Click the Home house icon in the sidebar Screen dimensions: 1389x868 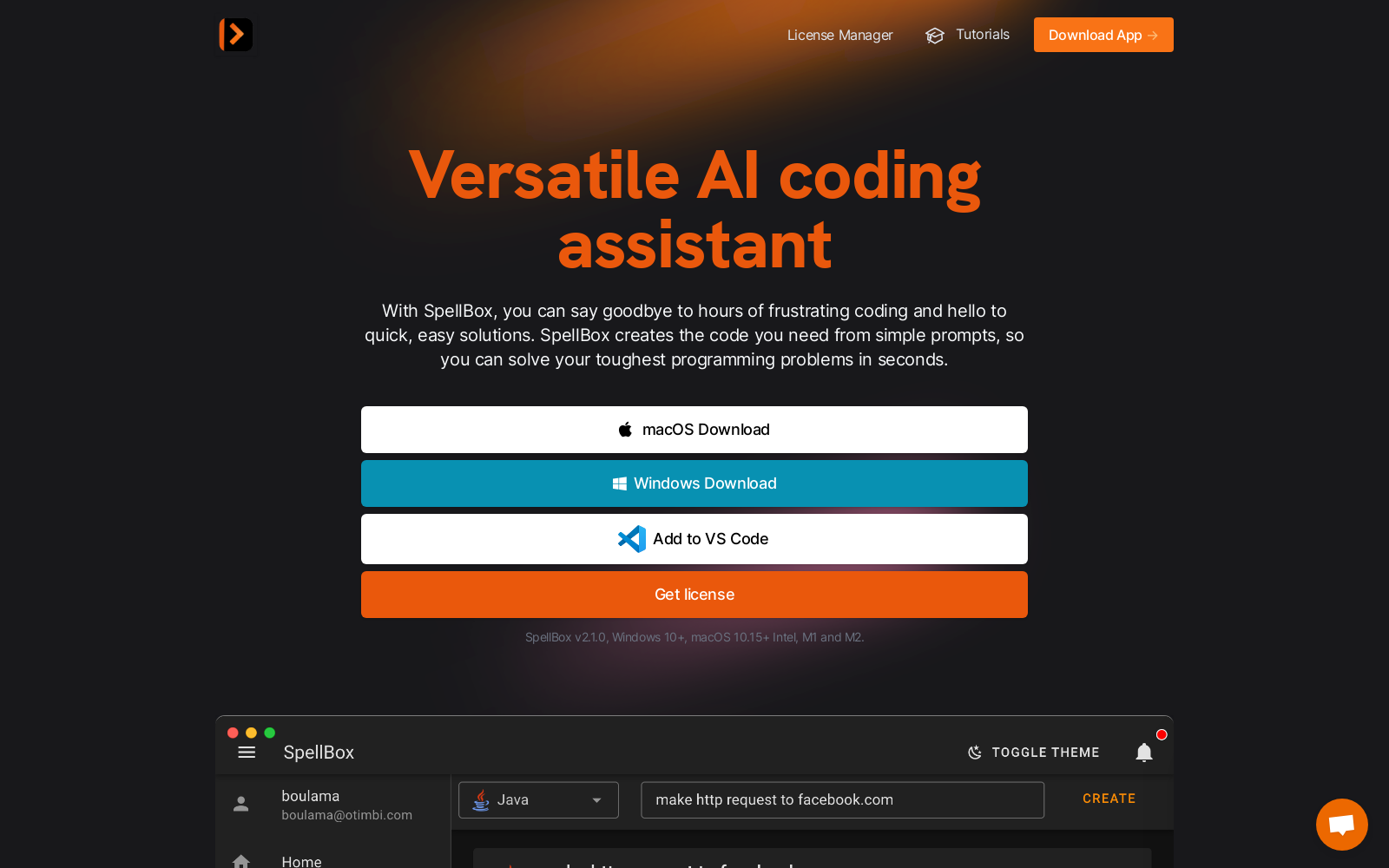click(241, 862)
